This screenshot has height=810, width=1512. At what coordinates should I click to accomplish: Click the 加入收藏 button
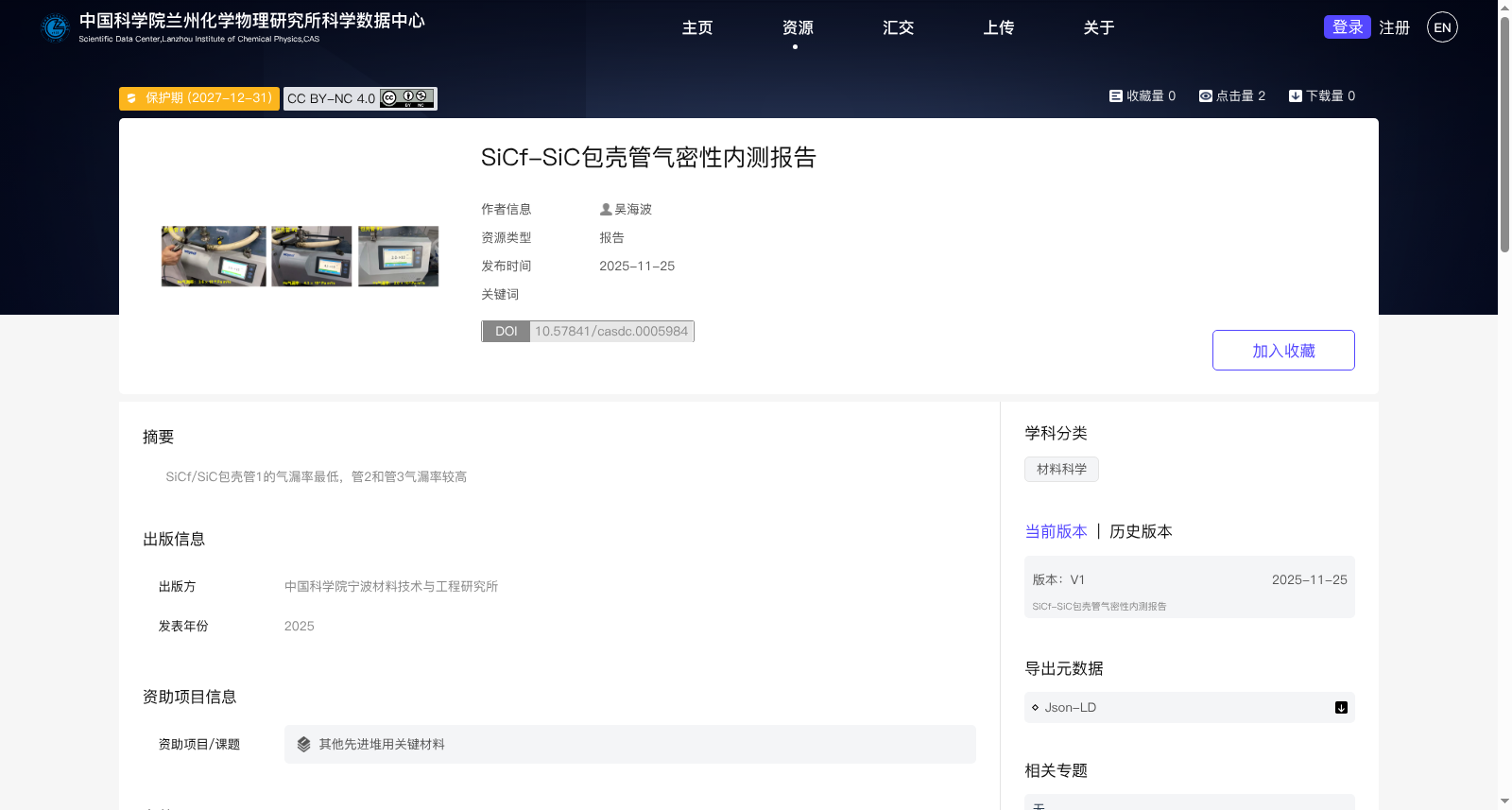point(1283,351)
